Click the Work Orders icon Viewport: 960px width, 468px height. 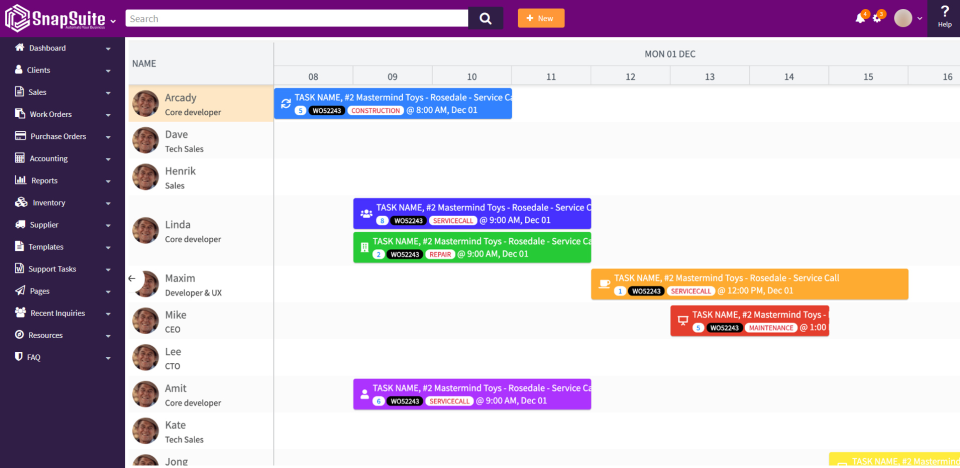tap(20, 114)
